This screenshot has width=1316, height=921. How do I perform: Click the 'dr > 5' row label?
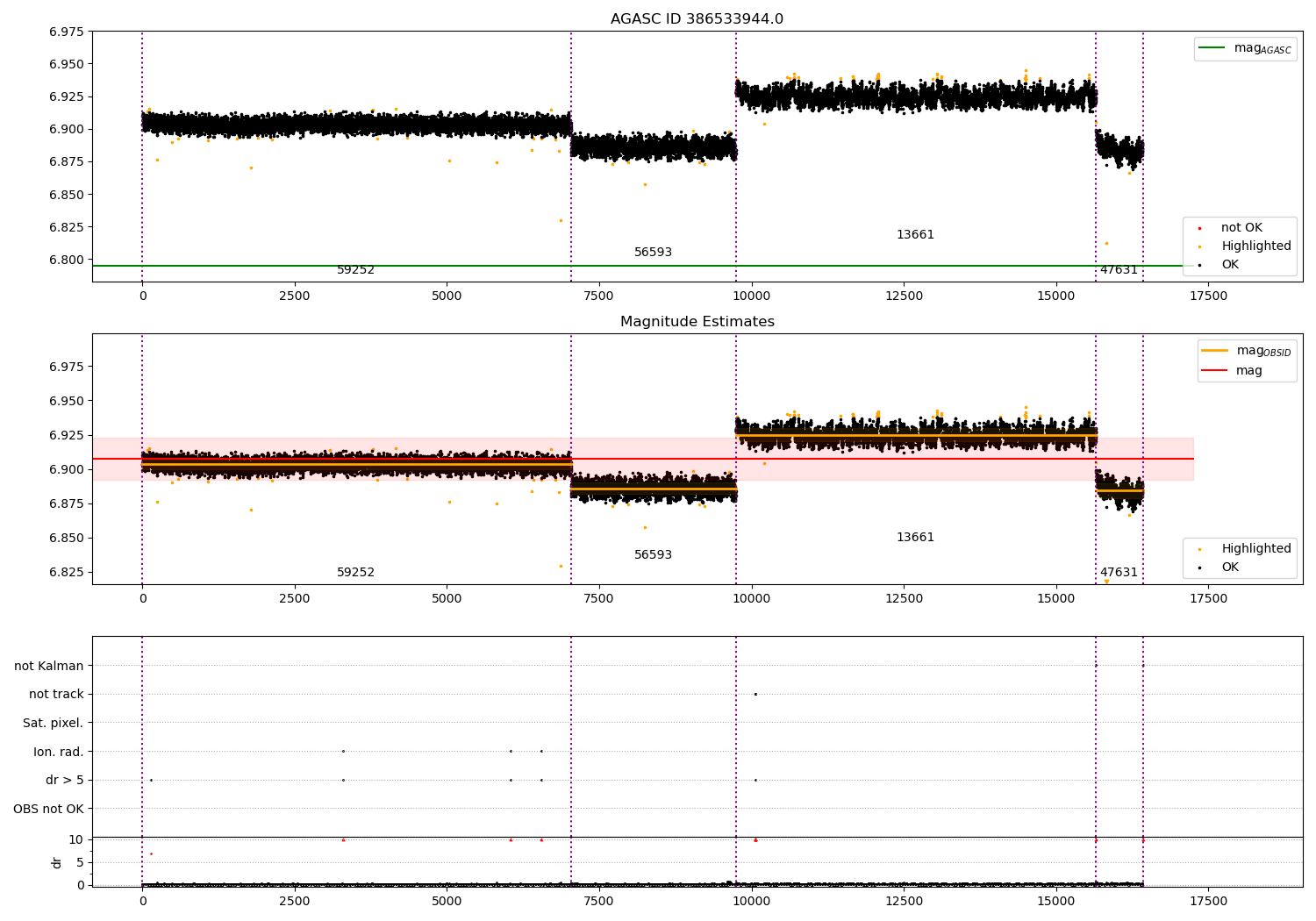[65, 780]
